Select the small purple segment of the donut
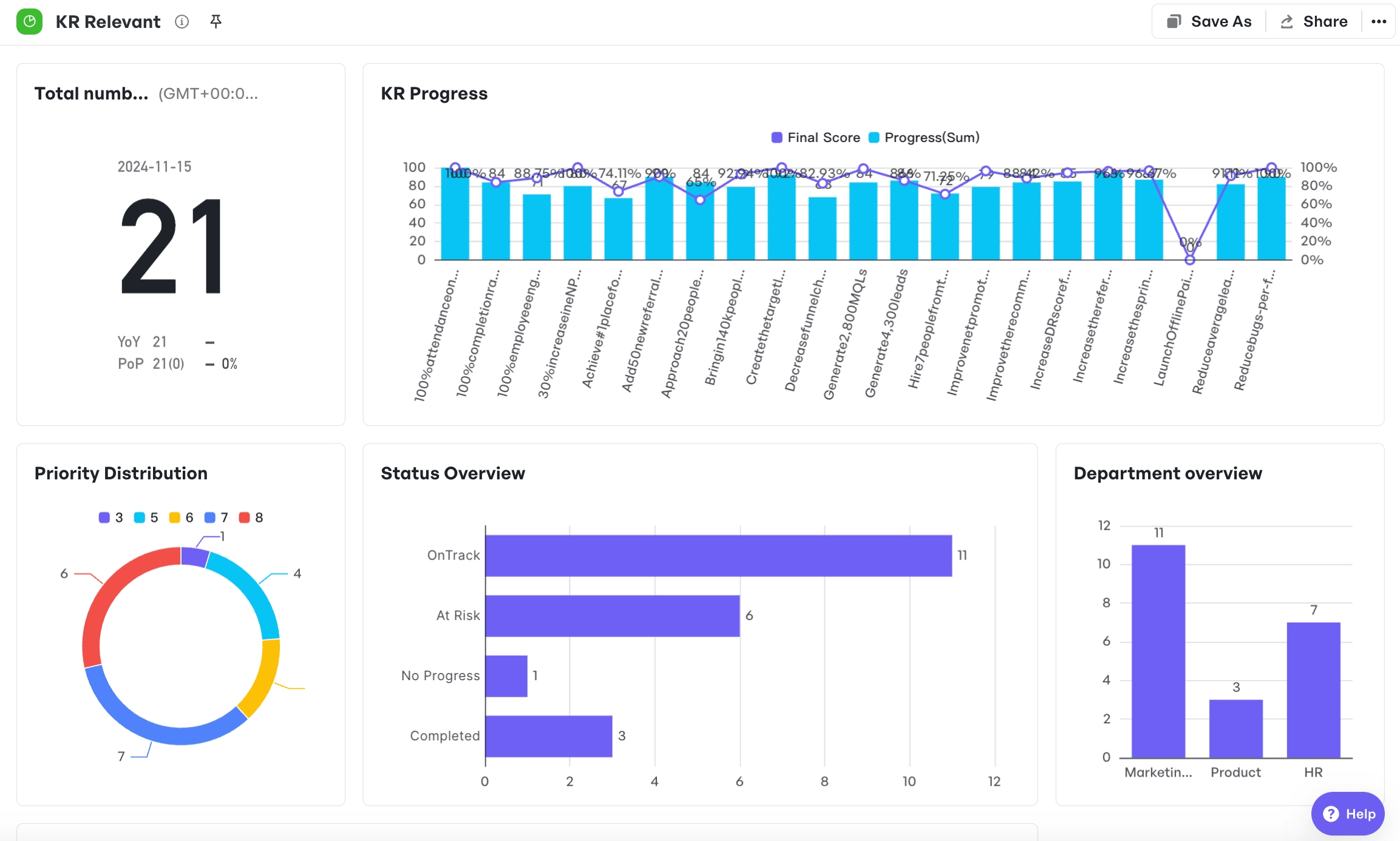Viewport: 1400px width, 841px height. point(194,556)
